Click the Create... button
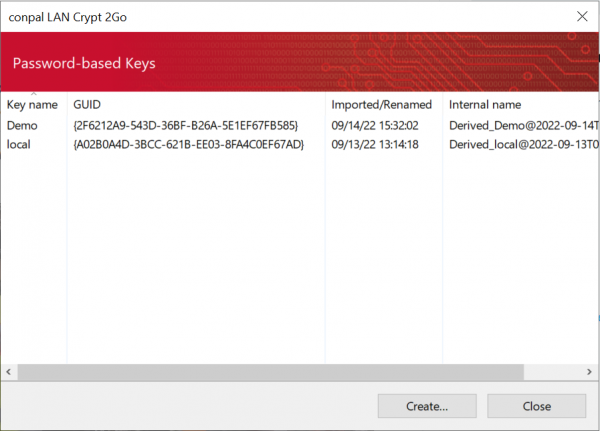This screenshot has width=600, height=431. tap(427, 406)
